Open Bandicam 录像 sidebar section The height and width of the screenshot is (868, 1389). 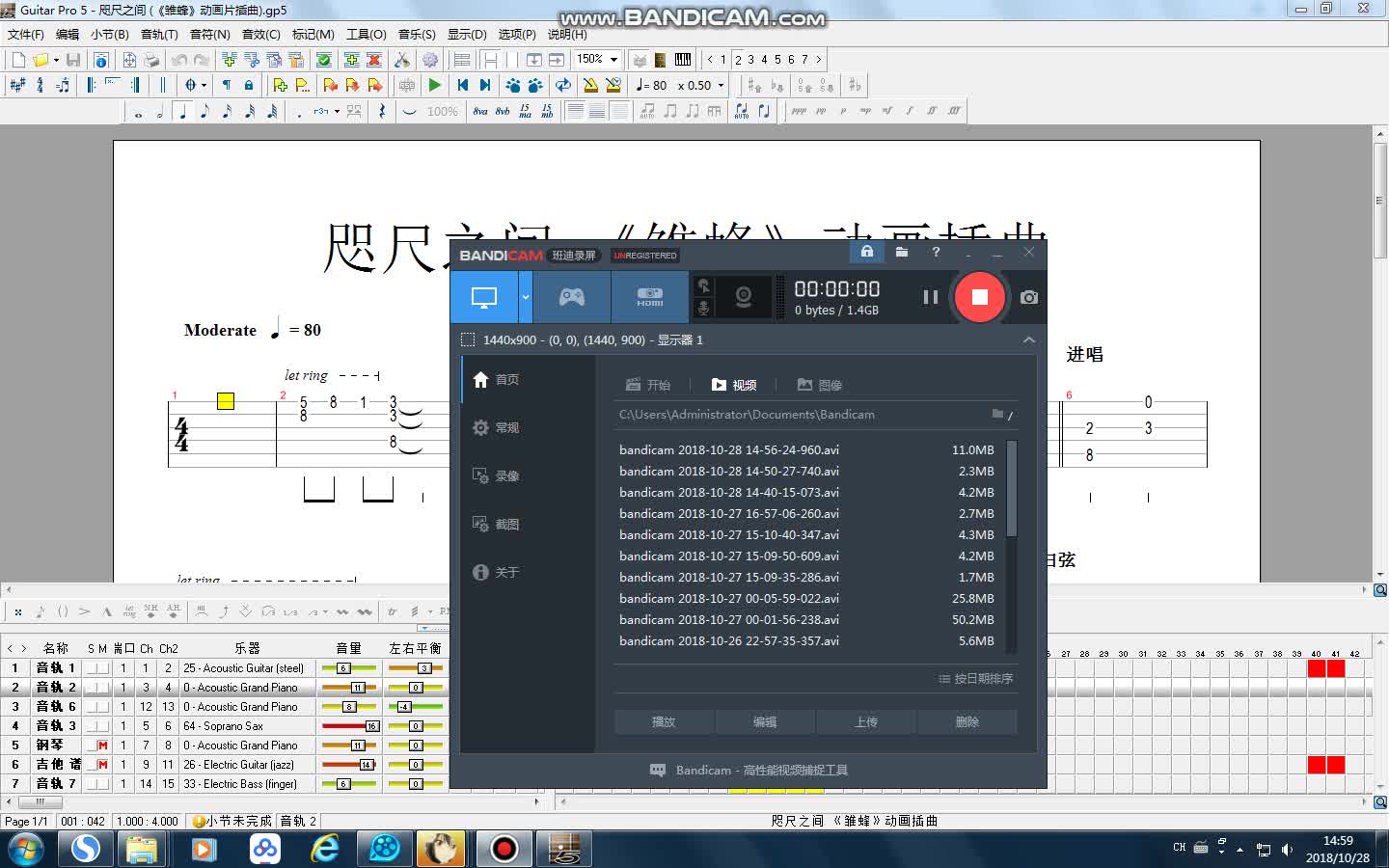pos(497,475)
